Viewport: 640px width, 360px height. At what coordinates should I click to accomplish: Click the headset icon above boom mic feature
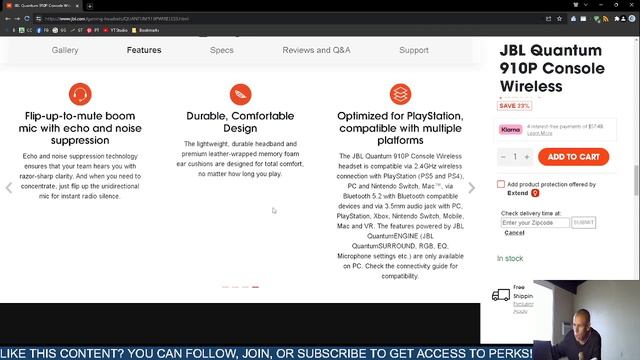[80, 94]
